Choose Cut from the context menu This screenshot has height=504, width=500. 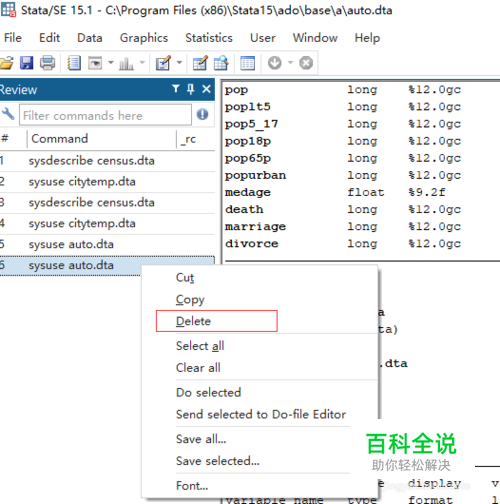[260, 277]
